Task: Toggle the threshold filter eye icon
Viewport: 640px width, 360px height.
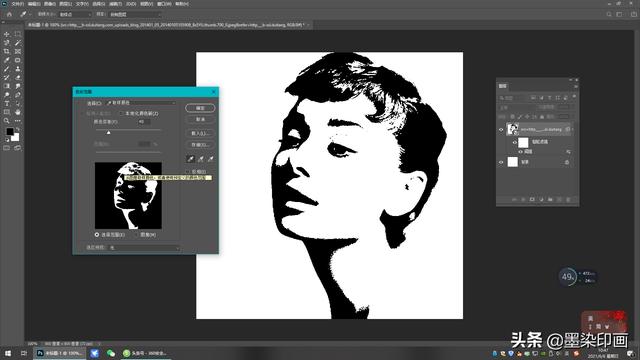Action: pos(520,151)
